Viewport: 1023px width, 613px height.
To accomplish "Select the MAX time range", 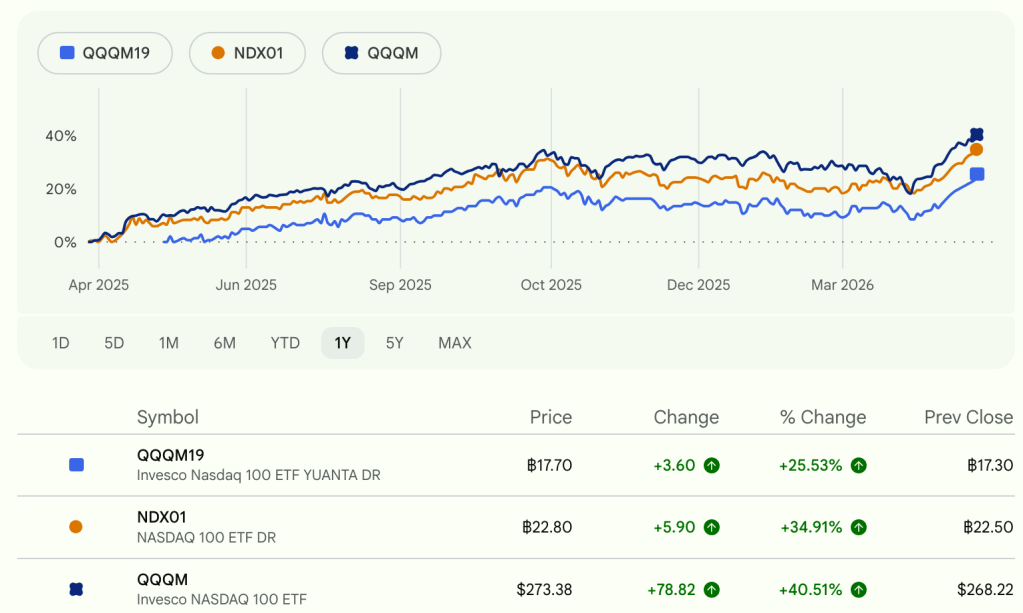I will (x=455, y=343).
